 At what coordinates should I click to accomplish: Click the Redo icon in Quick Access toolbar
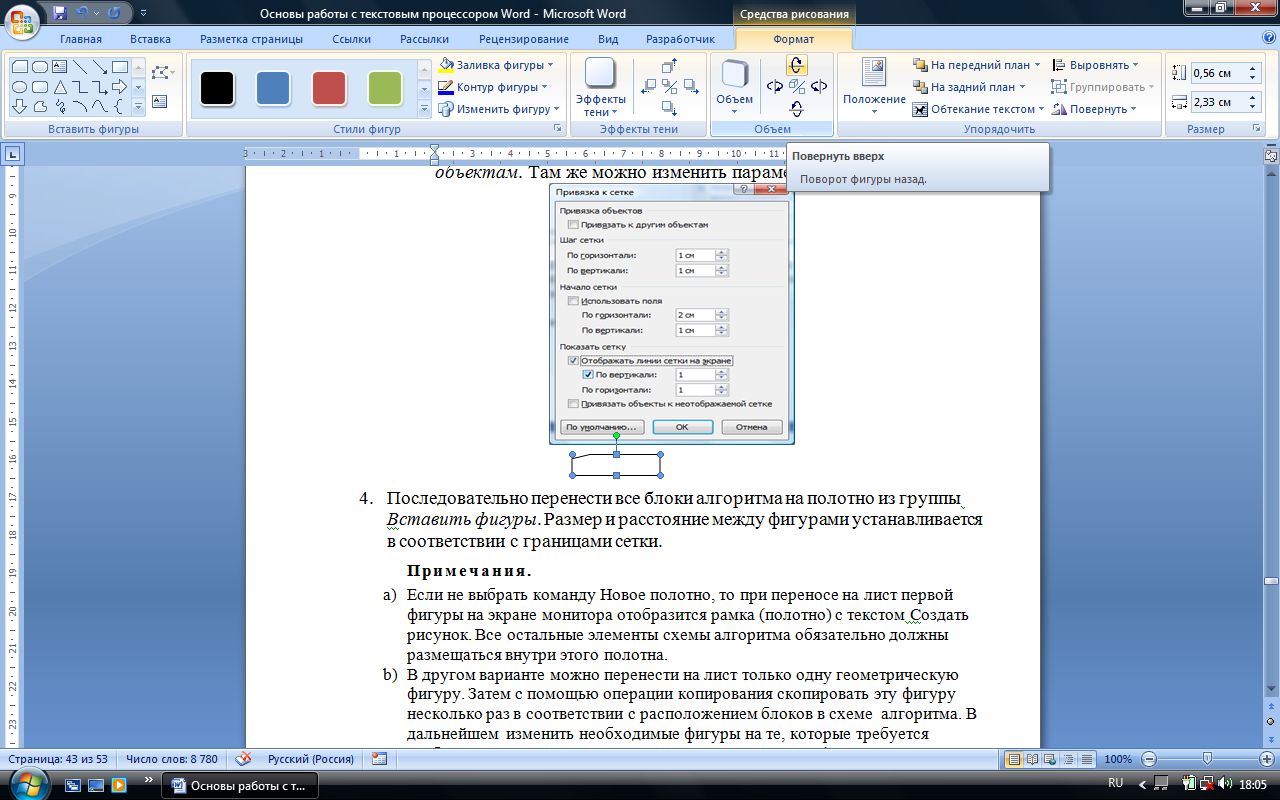(114, 14)
